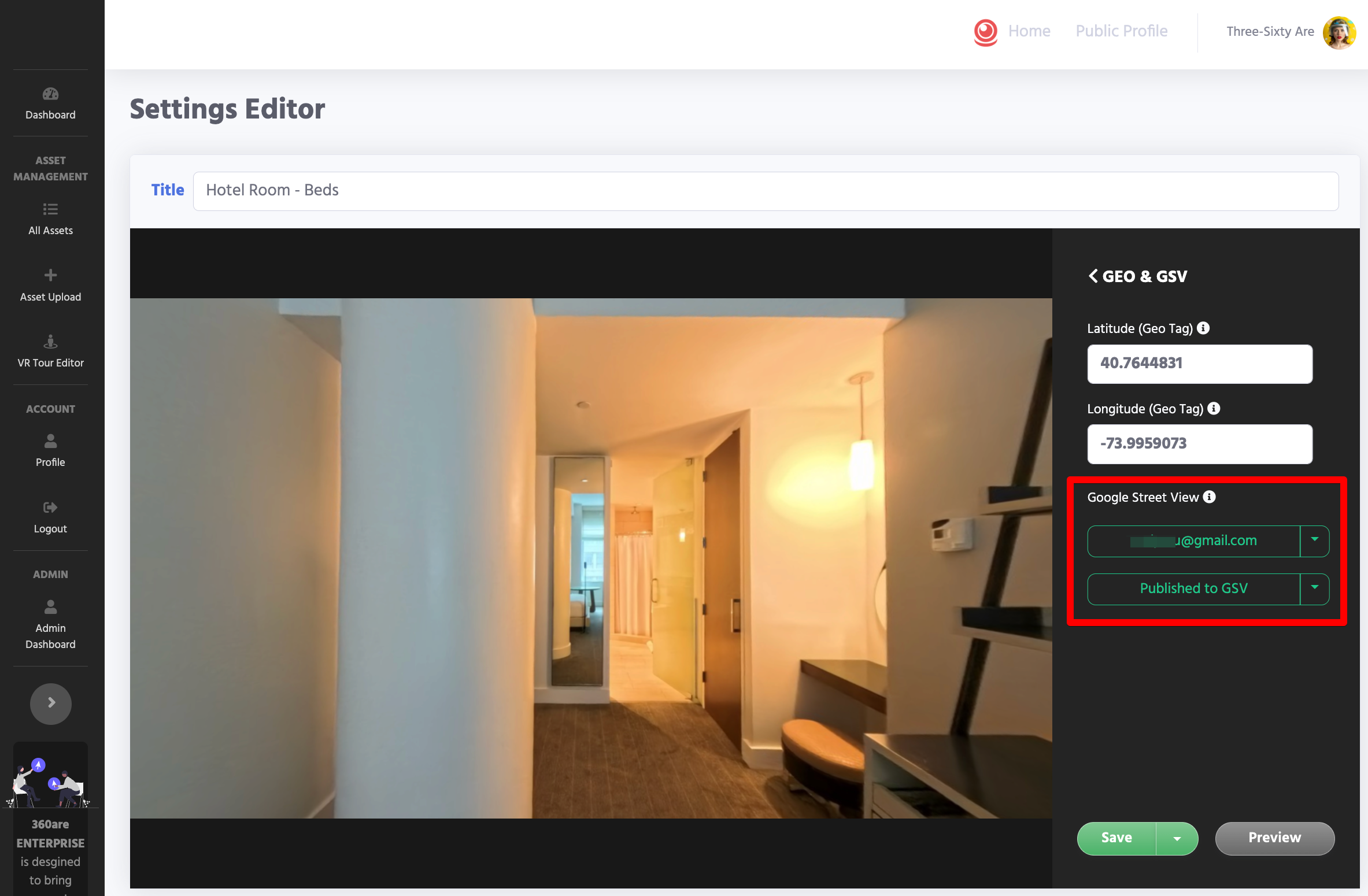The image size is (1368, 896).
Task: Click the Logout label in sidebar
Action: pyautogui.click(x=50, y=529)
